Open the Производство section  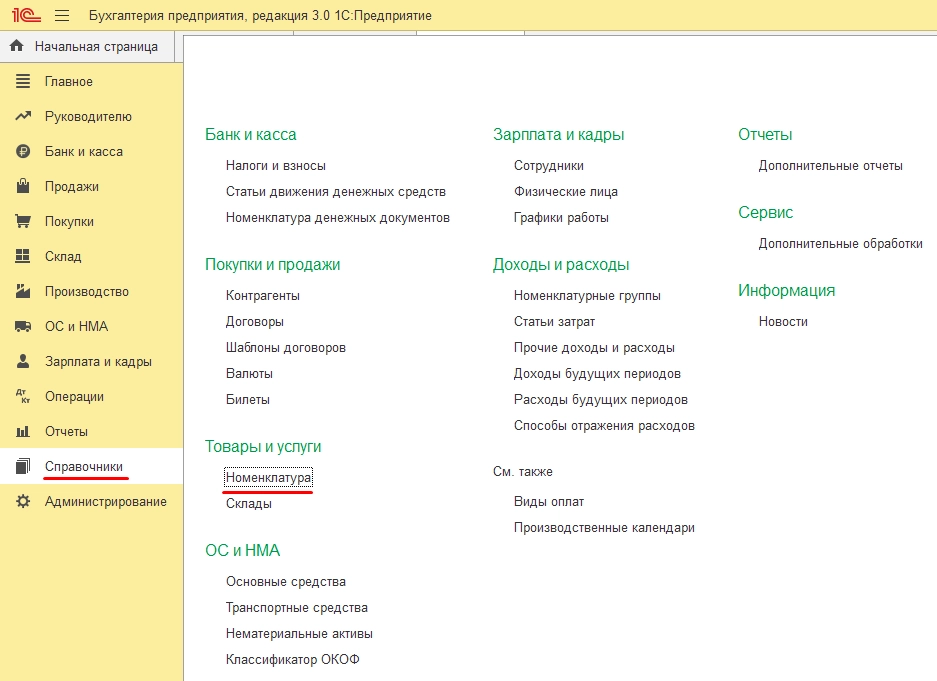point(87,292)
